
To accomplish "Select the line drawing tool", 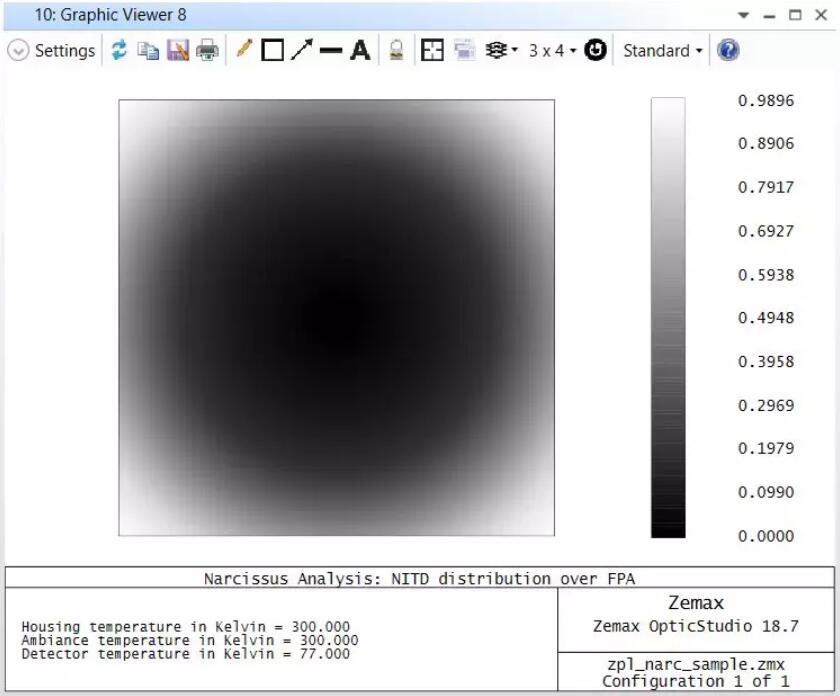I will click(330, 50).
